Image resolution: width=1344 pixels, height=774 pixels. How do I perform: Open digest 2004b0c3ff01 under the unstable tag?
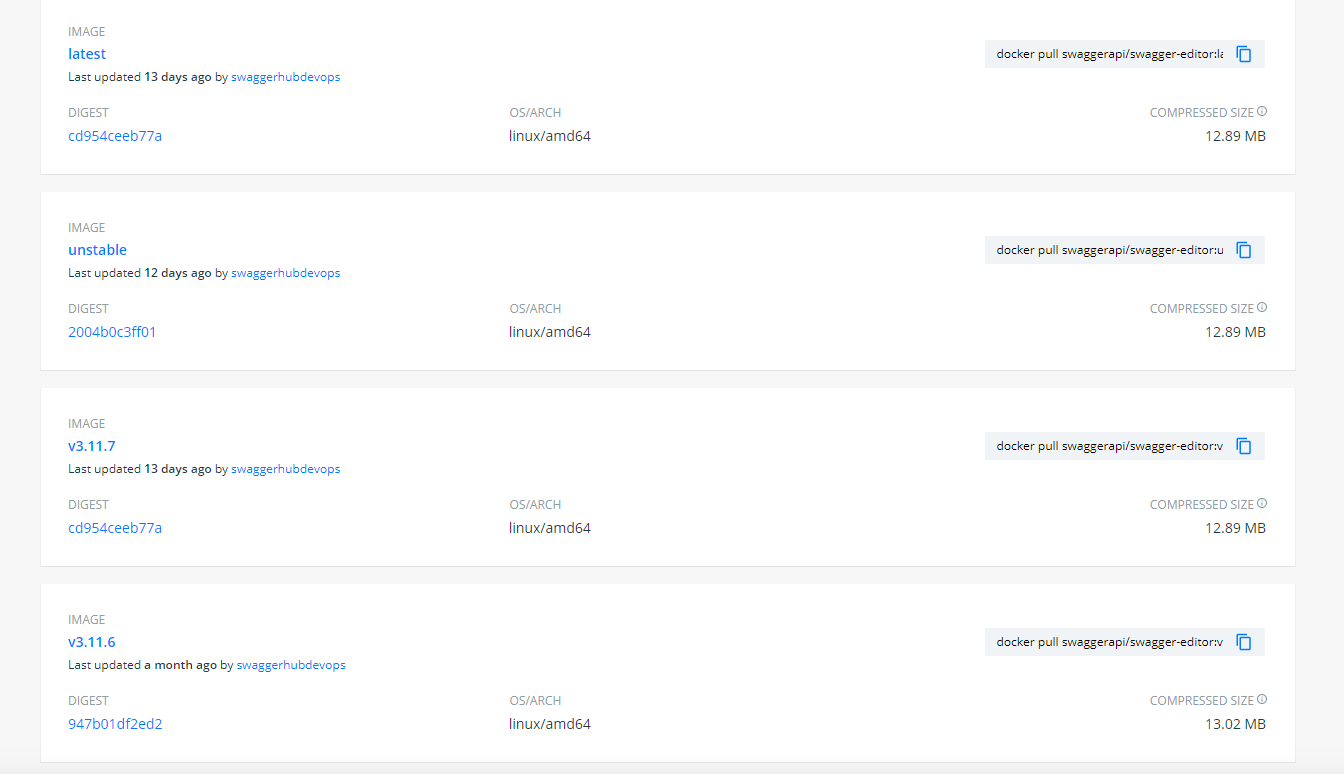(x=112, y=331)
